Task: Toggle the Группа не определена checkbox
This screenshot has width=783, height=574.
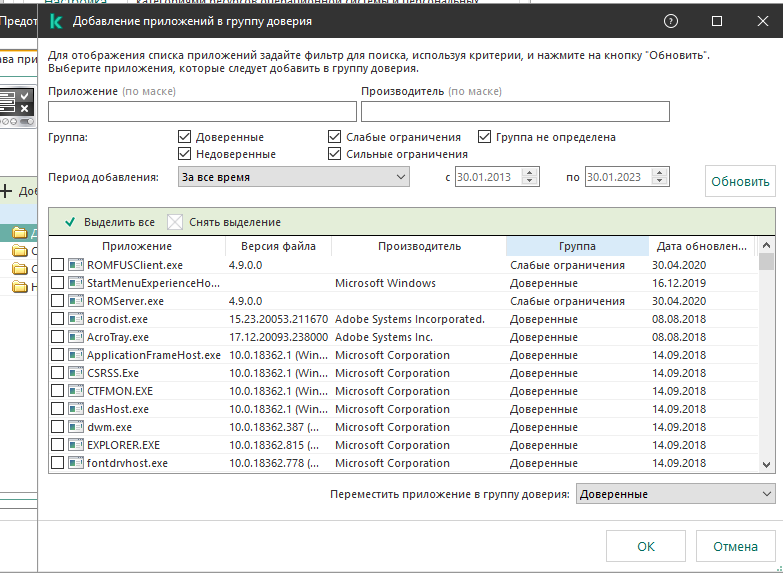Action: pyautogui.click(x=485, y=137)
